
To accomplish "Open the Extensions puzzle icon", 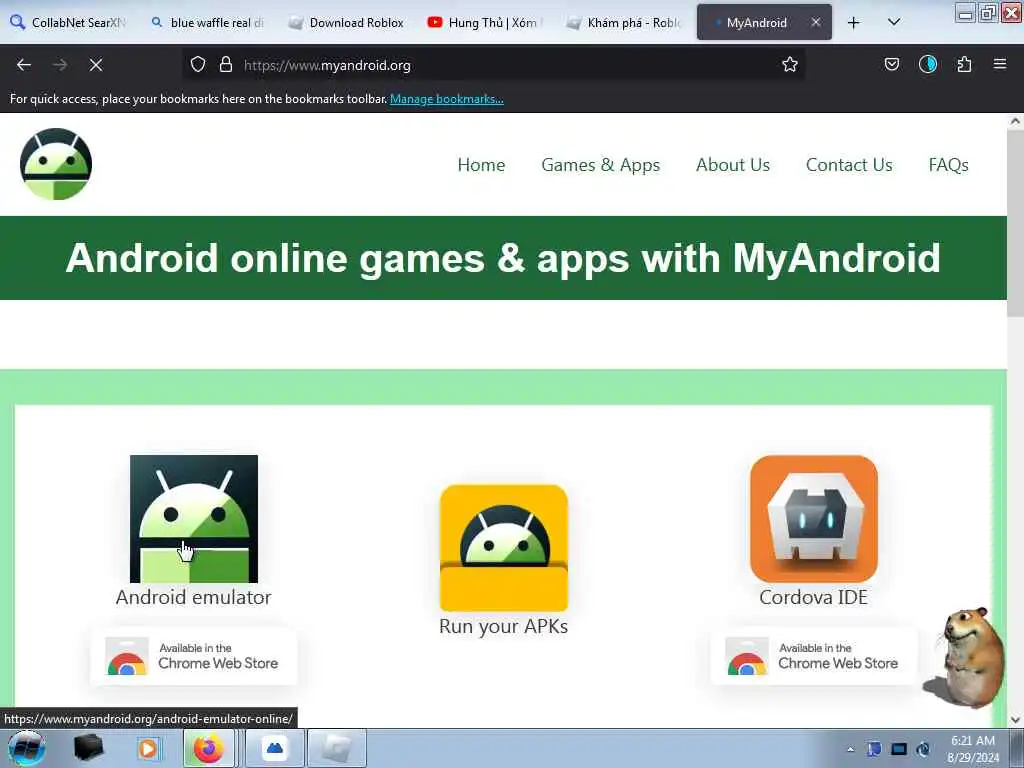I will [x=964, y=64].
